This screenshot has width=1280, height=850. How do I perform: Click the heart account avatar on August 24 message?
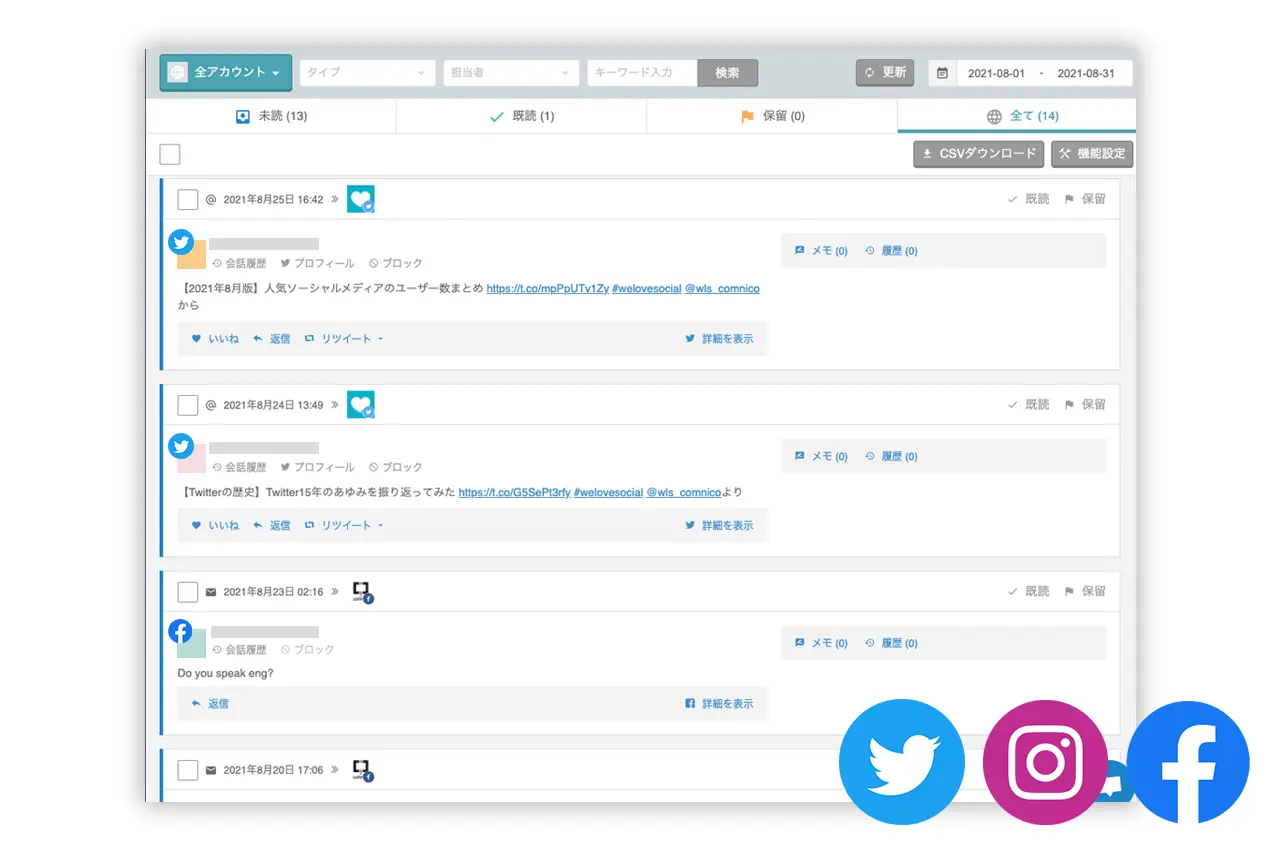(361, 405)
